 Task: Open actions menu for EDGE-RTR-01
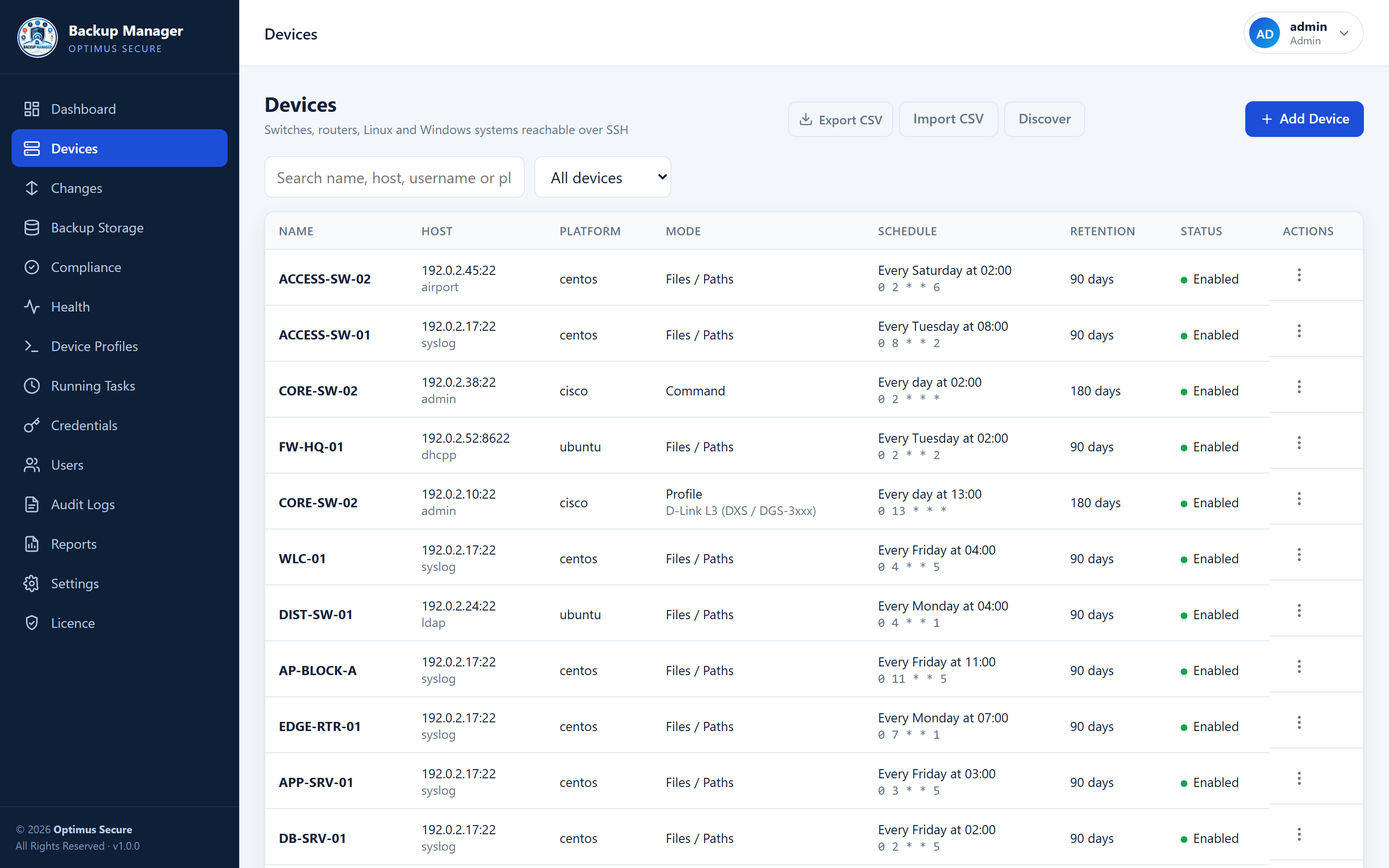pos(1299,723)
